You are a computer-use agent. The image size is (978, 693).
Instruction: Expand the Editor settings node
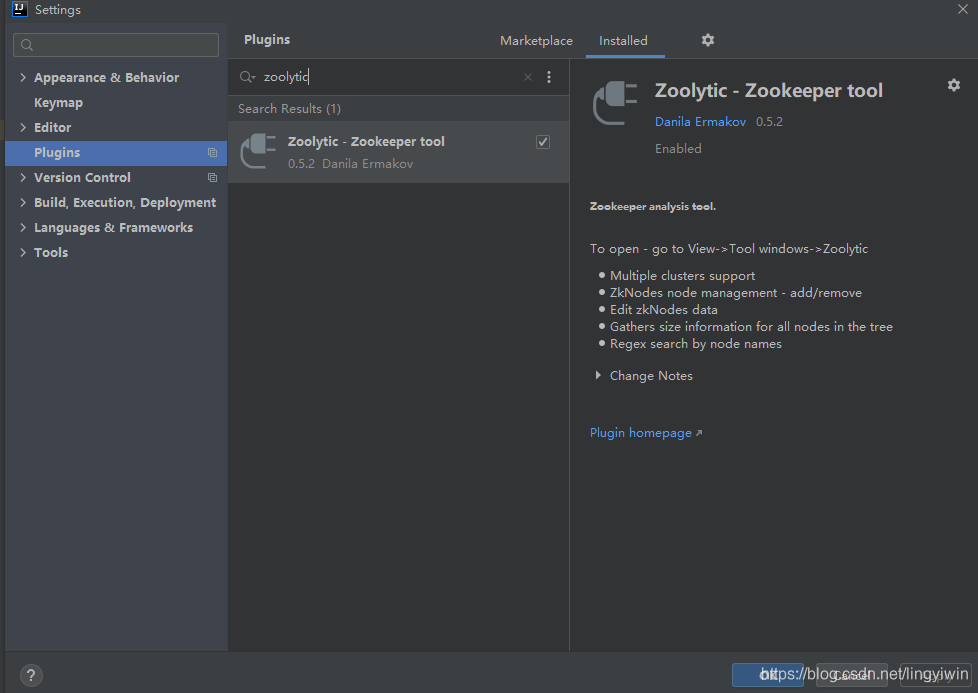pyautogui.click(x=23, y=127)
